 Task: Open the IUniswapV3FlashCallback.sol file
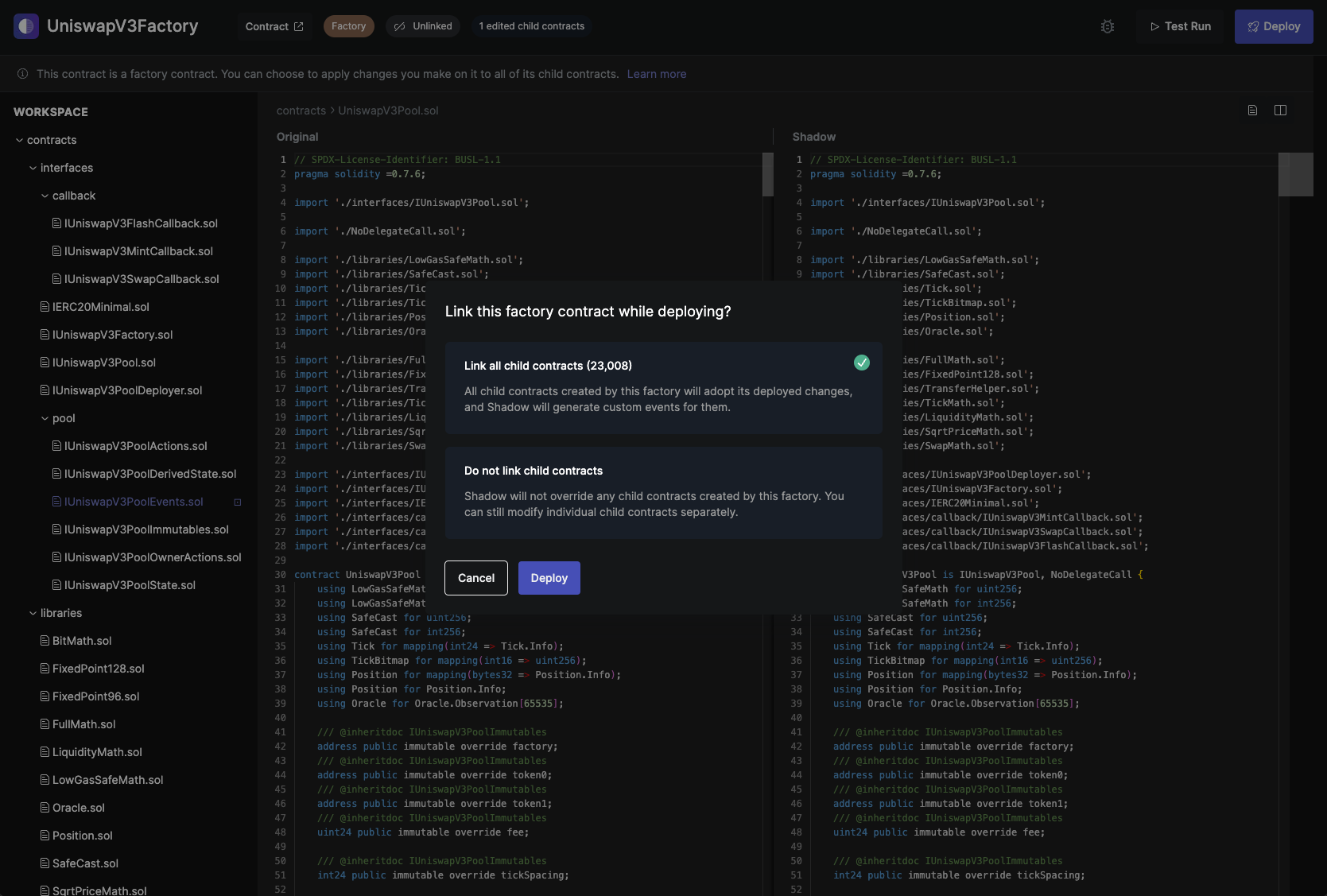click(140, 223)
